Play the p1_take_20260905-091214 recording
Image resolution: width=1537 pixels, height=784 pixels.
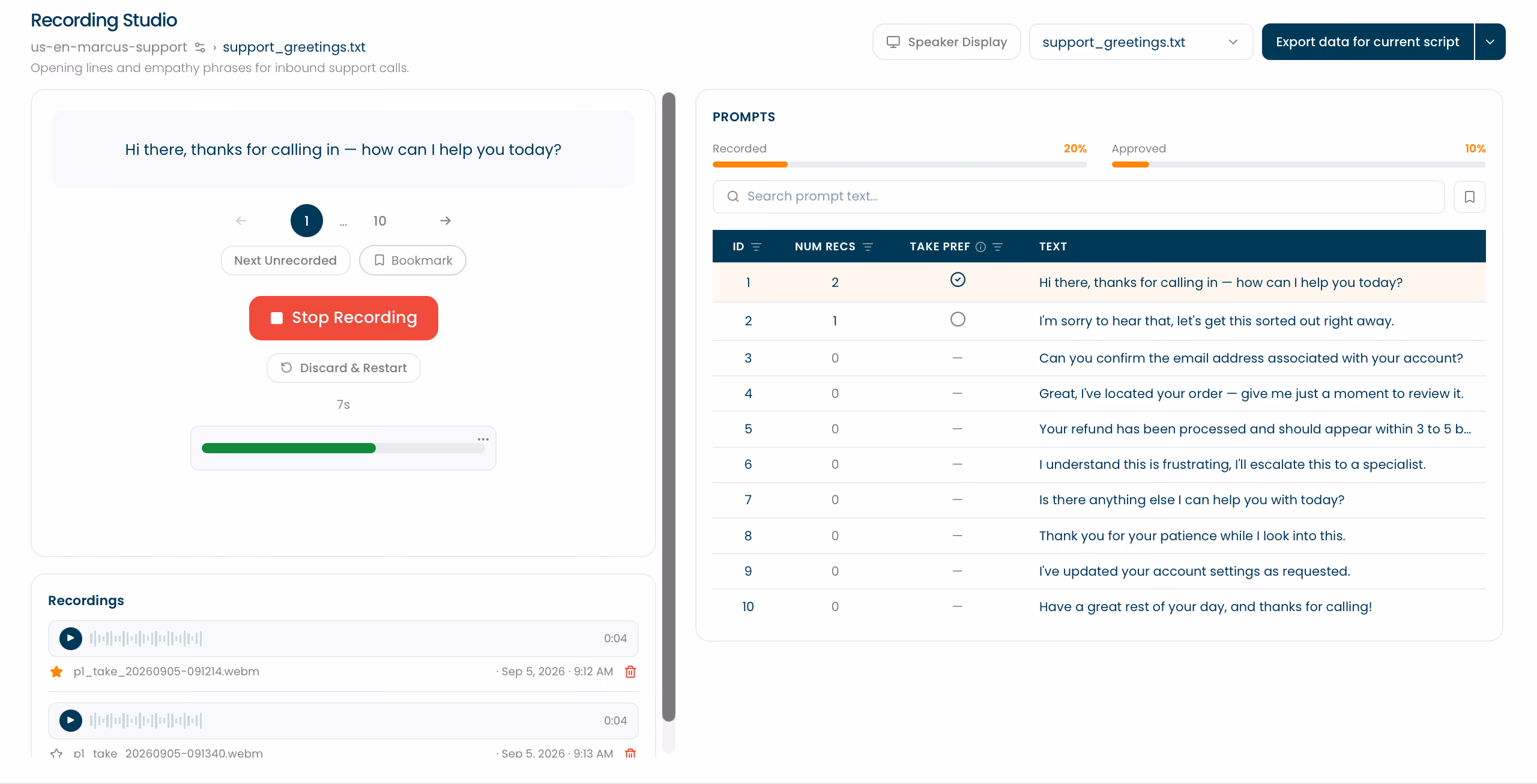pyautogui.click(x=71, y=638)
